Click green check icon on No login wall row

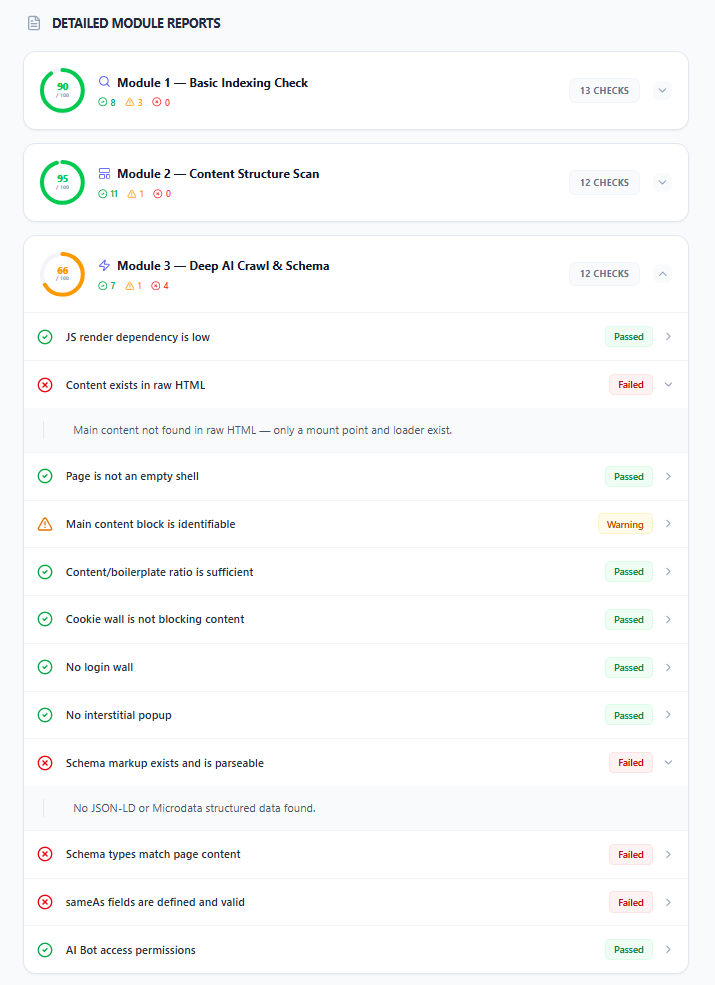pyautogui.click(x=44, y=667)
